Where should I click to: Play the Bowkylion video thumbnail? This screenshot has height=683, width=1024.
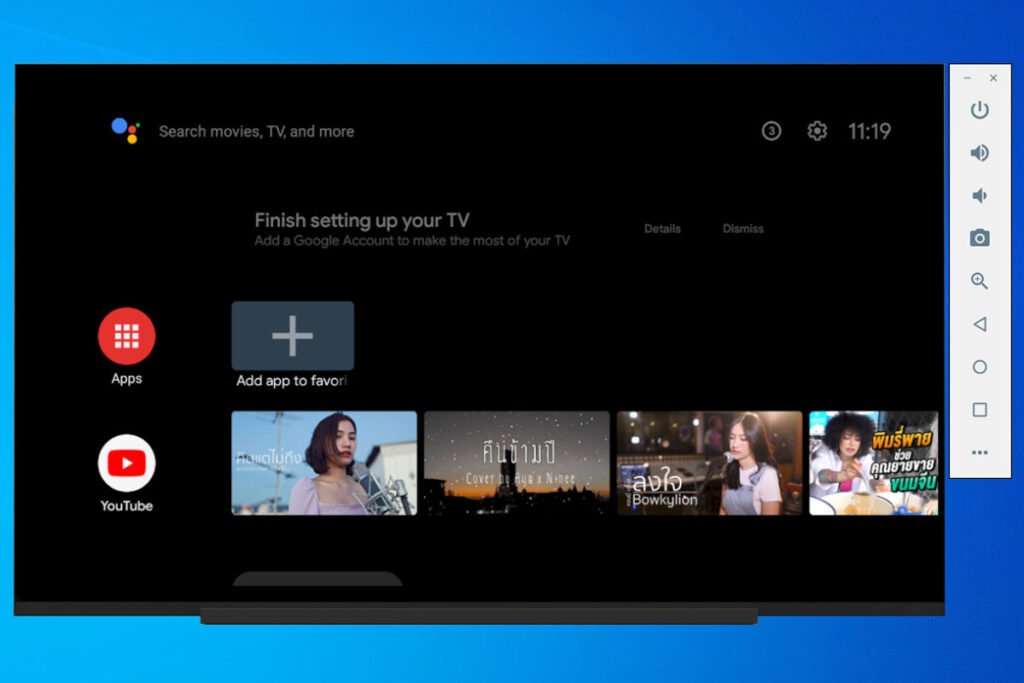point(709,463)
